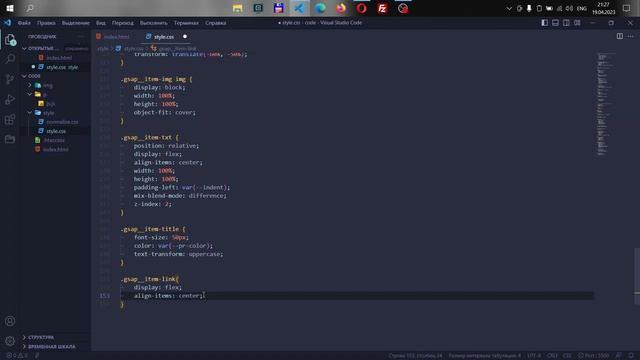The width and height of the screenshot is (640, 360).
Task: Open the Windows action center notifications
Action: [x=627, y=8]
